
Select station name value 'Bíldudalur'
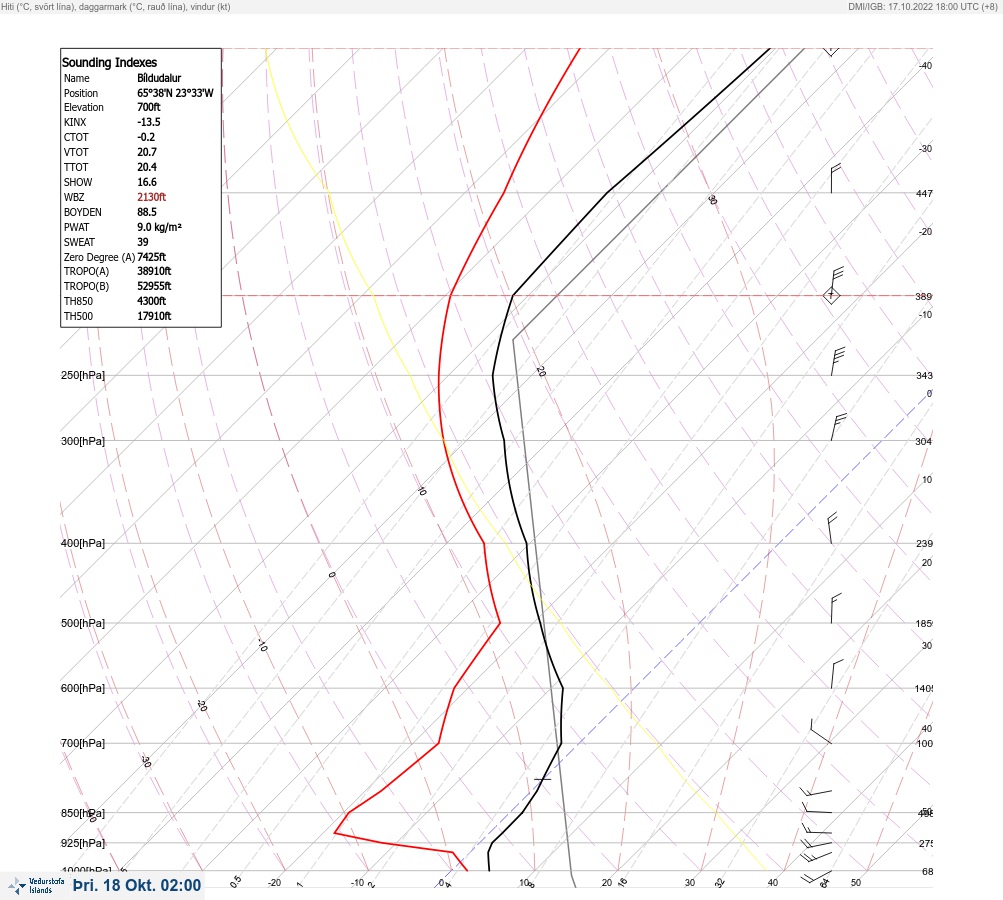click(x=159, y=78)
